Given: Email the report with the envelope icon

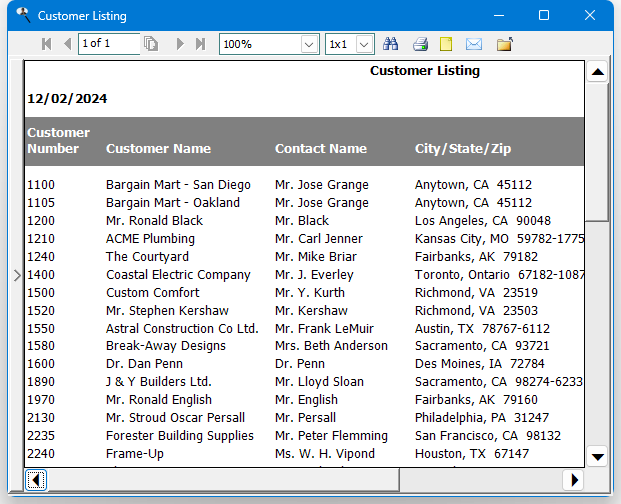Looking at the screenshot, I should pos(474,44).
